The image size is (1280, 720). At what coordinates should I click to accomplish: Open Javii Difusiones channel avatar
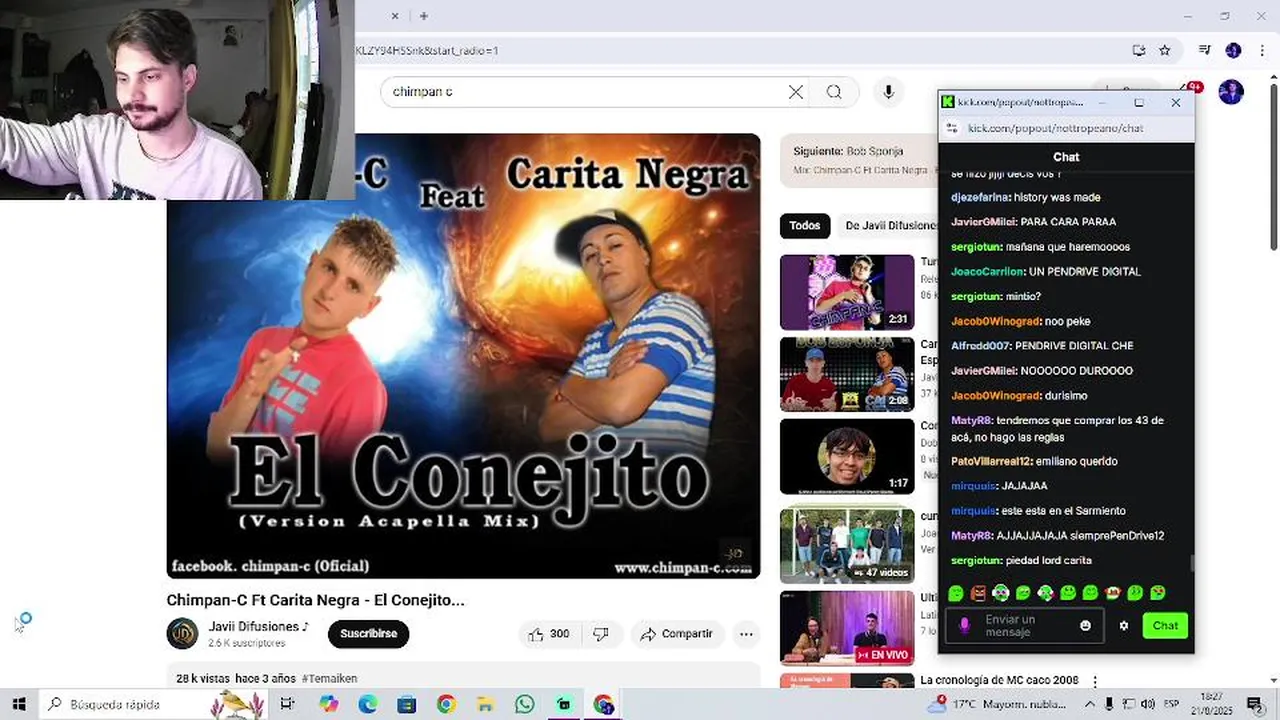(x=182, y=633)
